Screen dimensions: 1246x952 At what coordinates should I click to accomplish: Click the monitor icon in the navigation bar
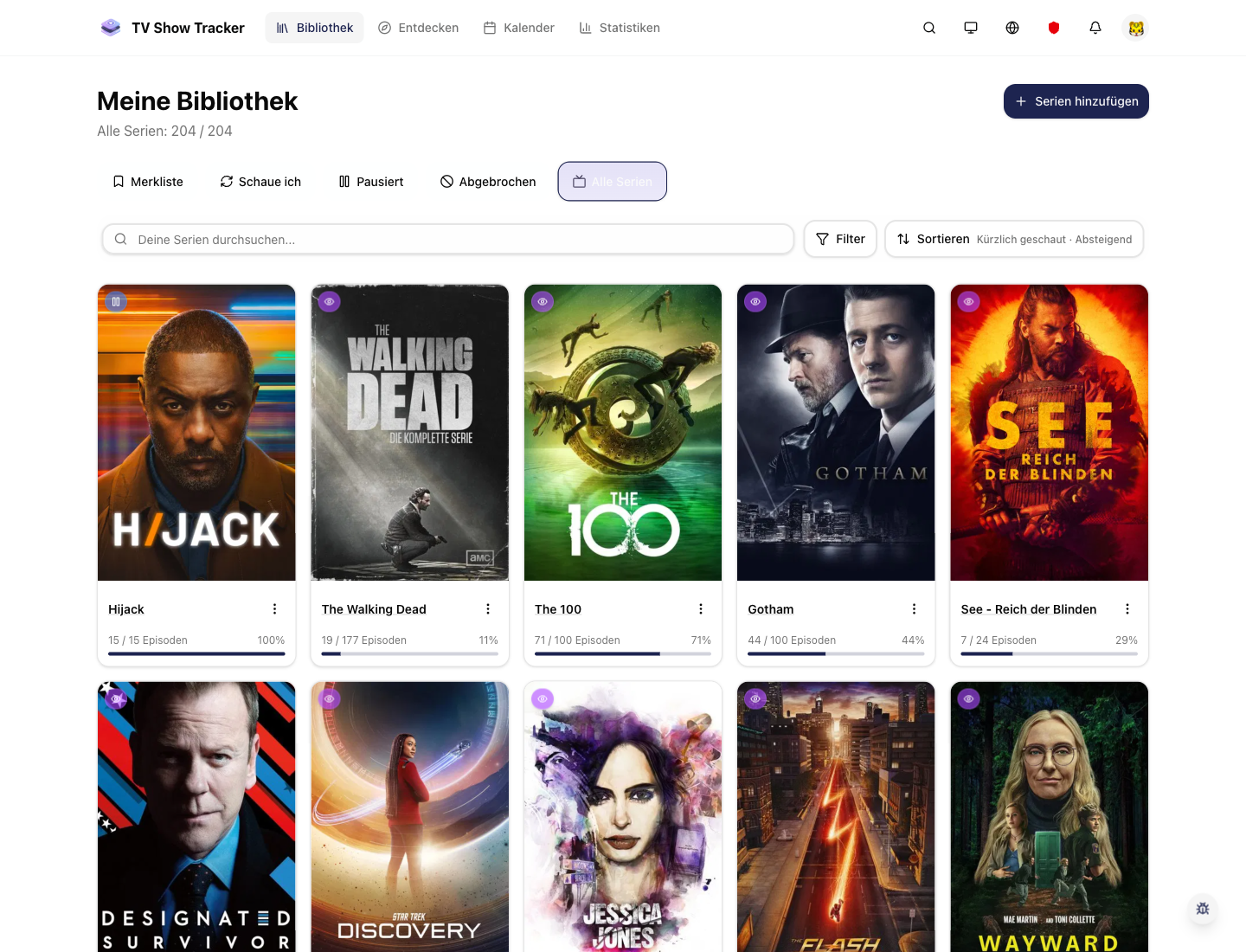(970, 28)
